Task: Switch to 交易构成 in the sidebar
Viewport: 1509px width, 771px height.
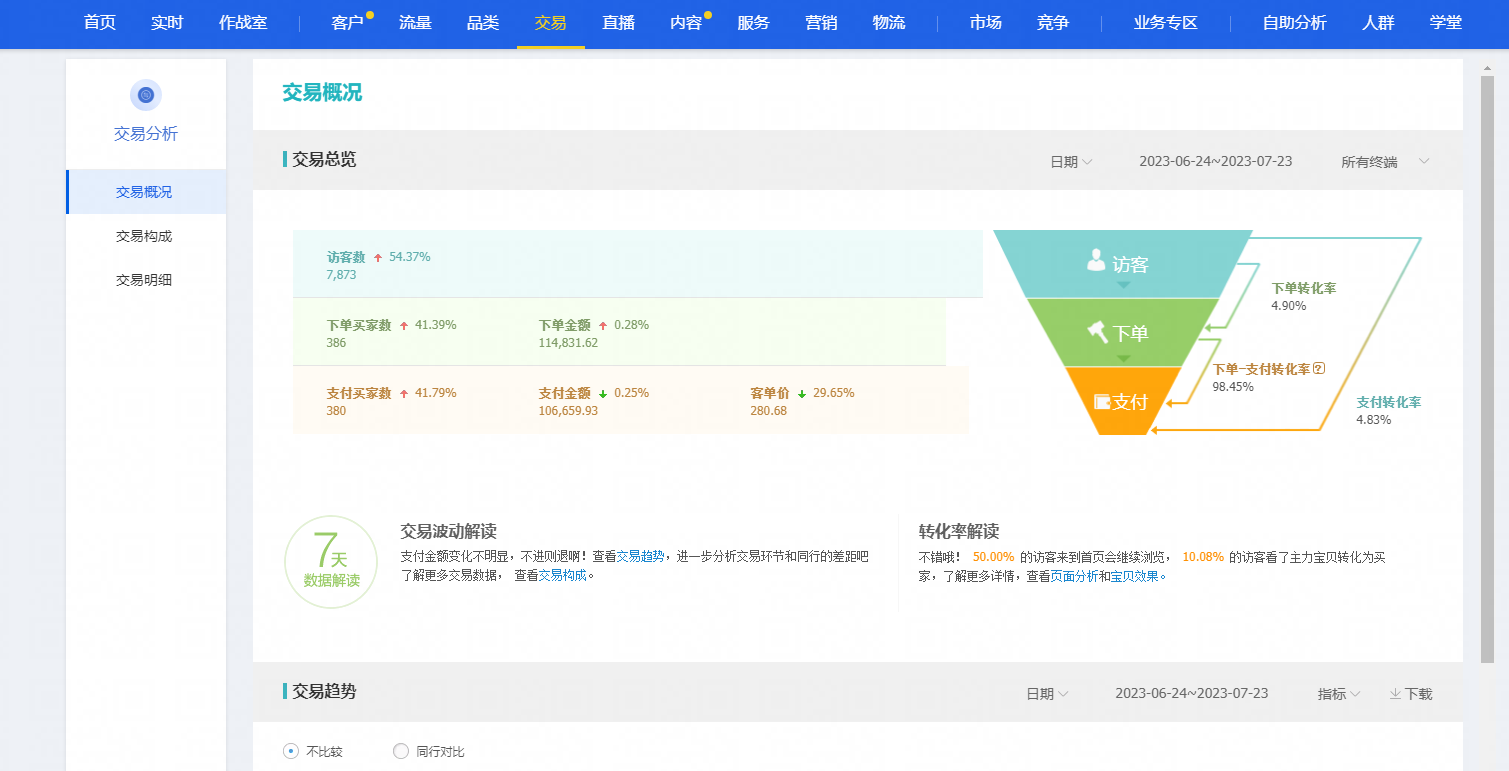Action: pyautogui.click(x=144, y=236)
